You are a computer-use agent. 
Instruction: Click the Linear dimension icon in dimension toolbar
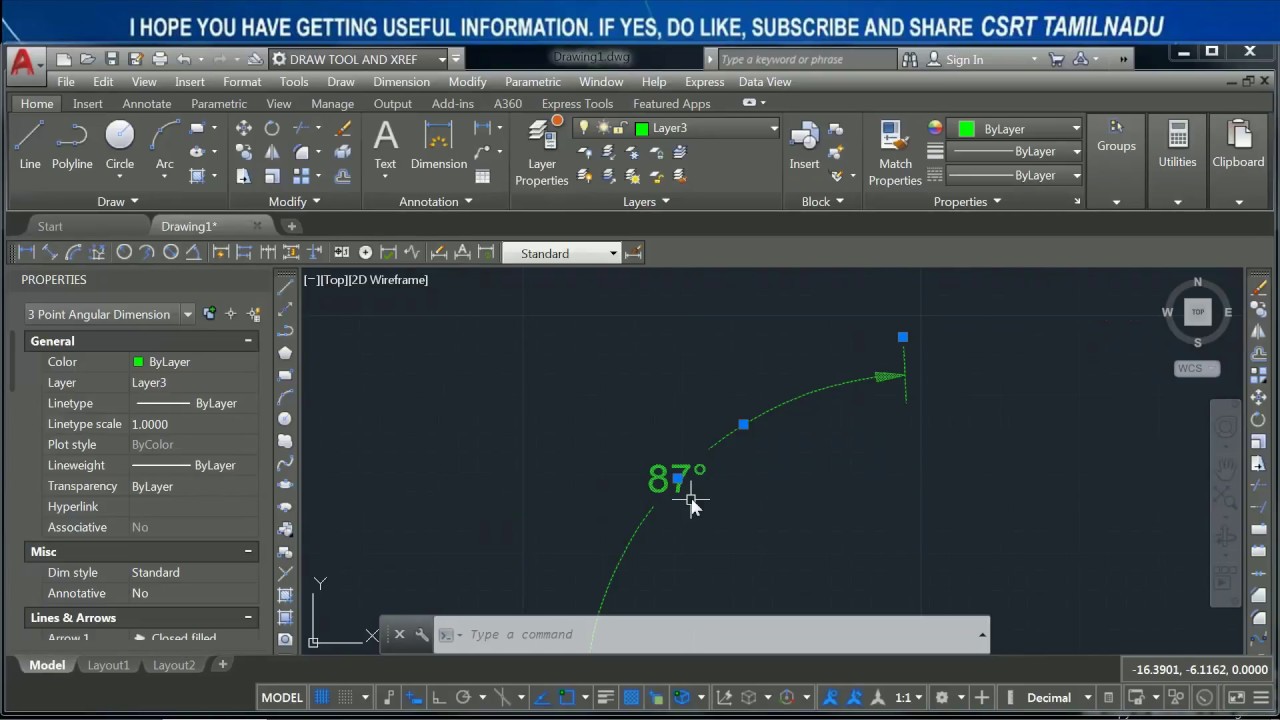(x=26, y=253)
